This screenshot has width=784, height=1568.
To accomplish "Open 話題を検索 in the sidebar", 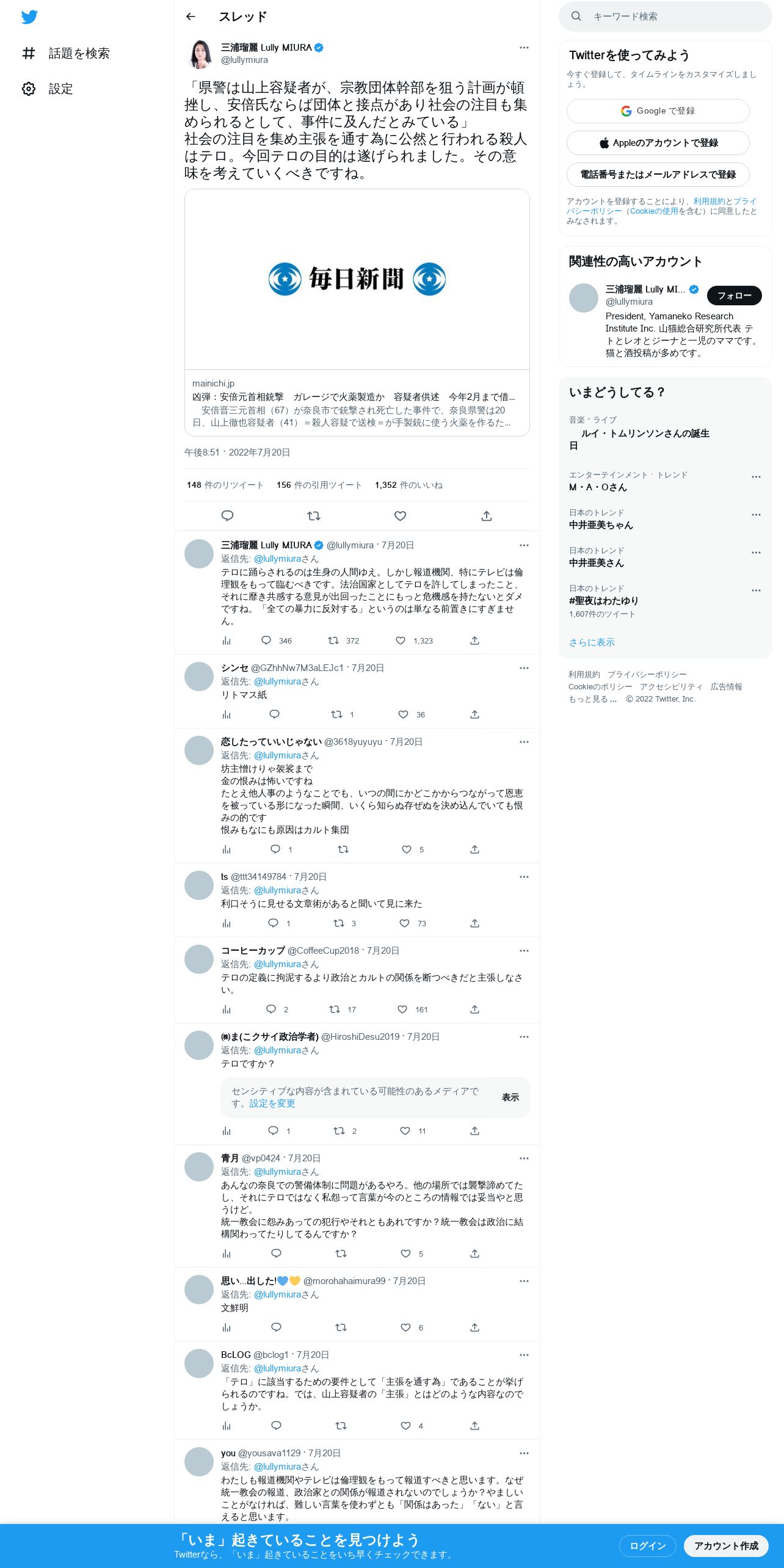I will tap(66, 54).
